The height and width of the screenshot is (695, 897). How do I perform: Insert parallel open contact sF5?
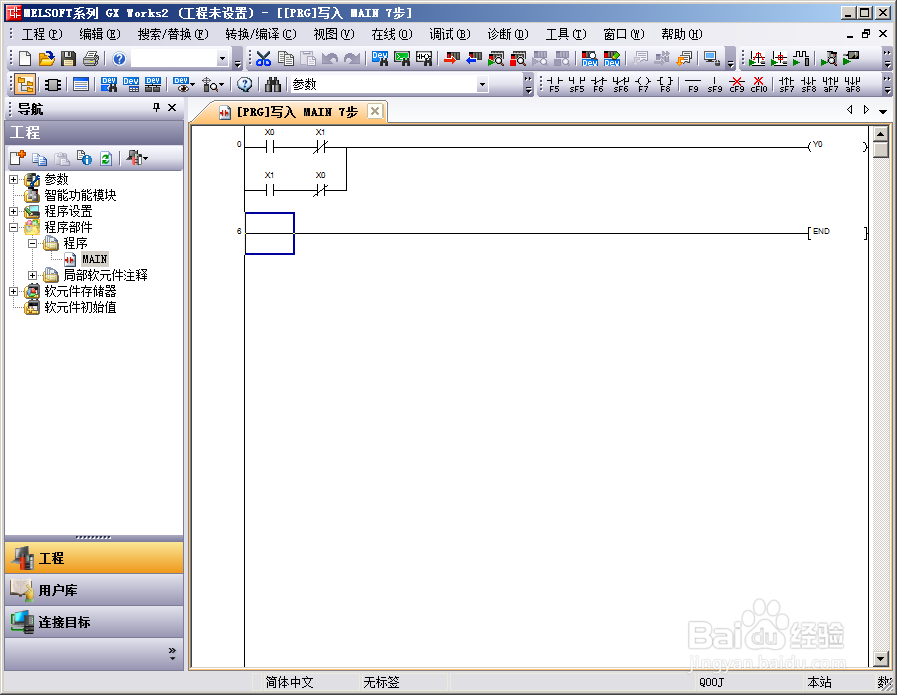(x=577, y=85)
